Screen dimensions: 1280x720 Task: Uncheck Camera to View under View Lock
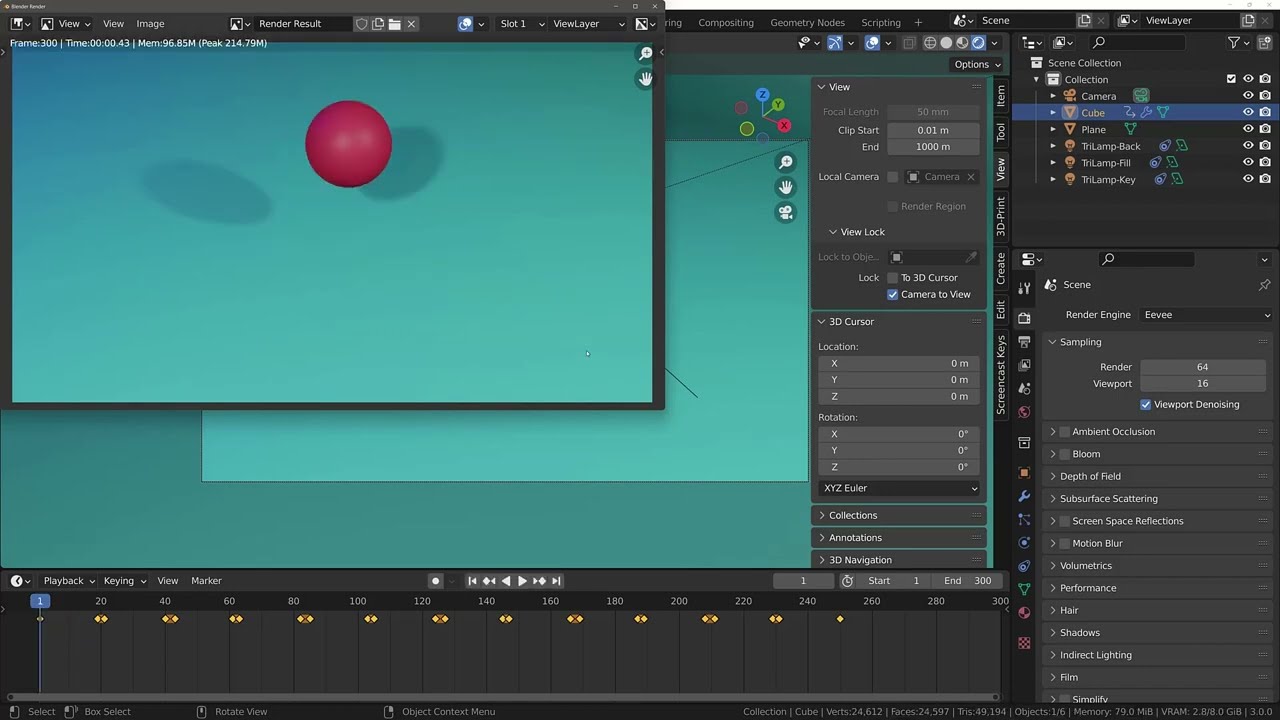coord(893,294)
